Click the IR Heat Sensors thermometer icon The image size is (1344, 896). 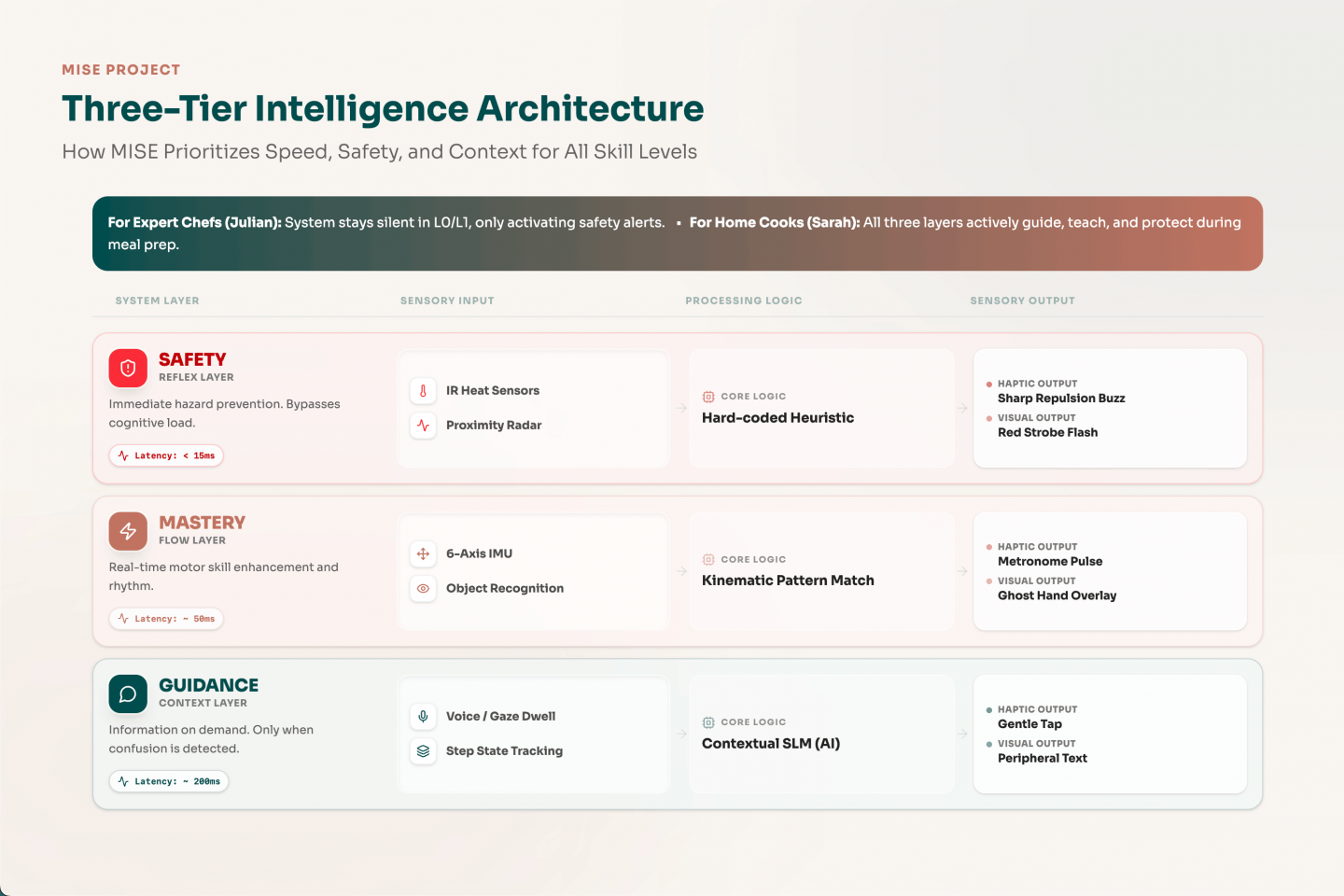pyautogui.click(x=423, y=391)
